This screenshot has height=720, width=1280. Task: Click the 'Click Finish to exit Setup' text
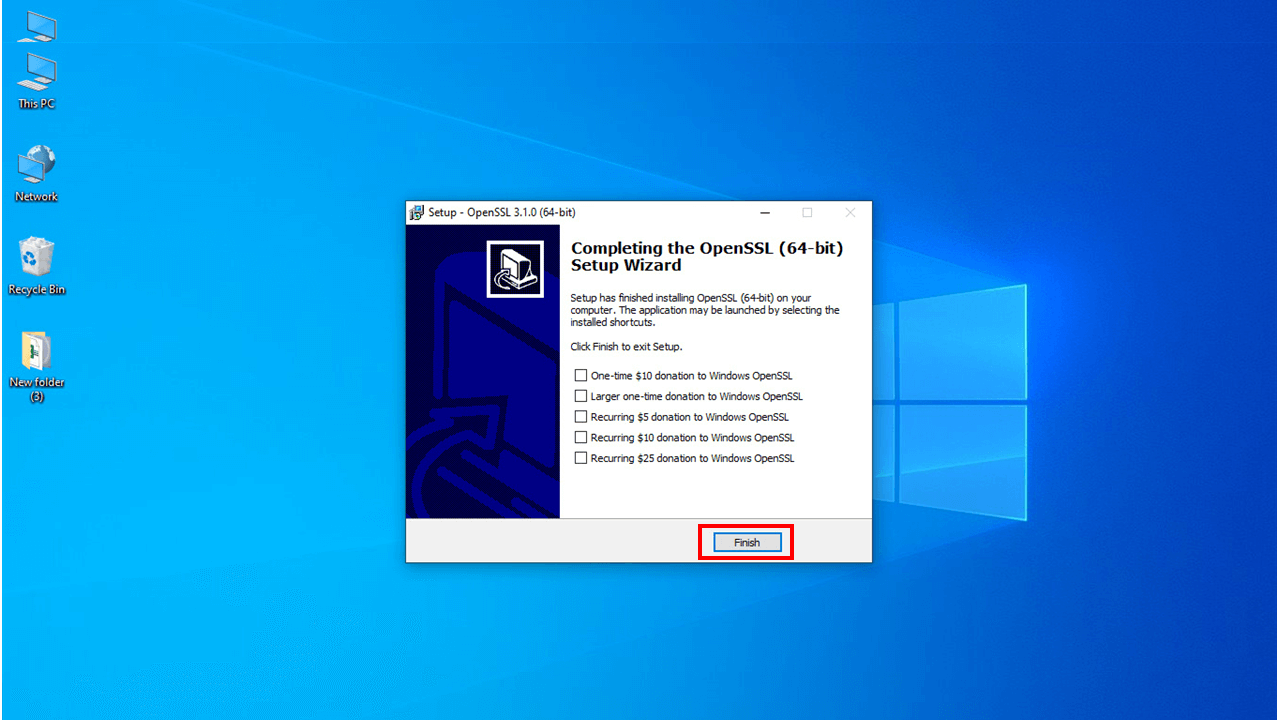[x=626, y=346]
